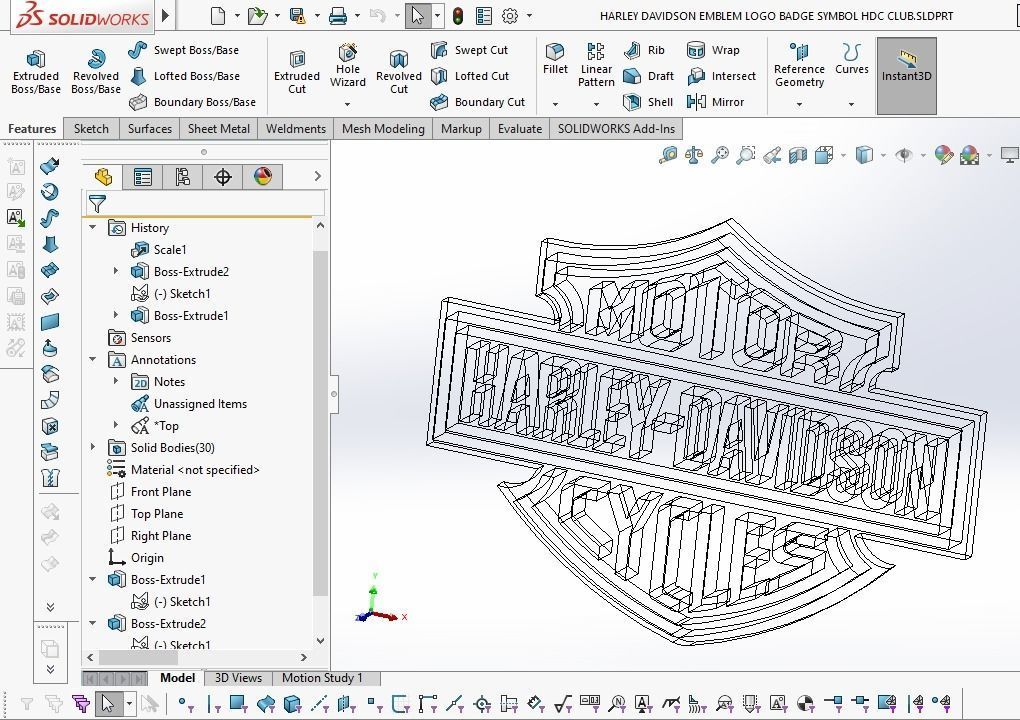Open the PropertyManager tab
The height and width of the screenshot is (720, 1020).
tap(142, 177)
